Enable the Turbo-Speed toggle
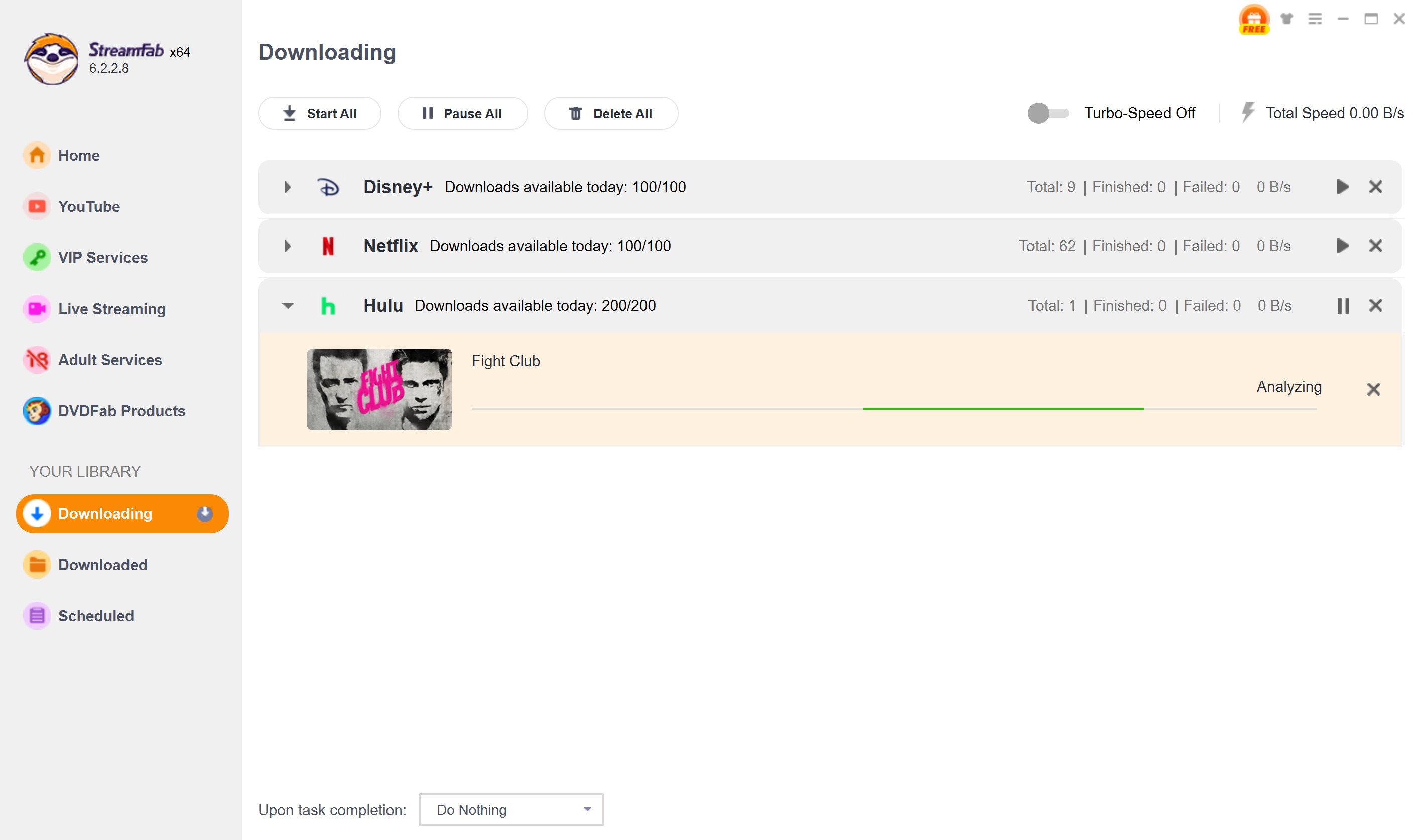This screenshot has height=840, width=1421. tap(1048, 113)
